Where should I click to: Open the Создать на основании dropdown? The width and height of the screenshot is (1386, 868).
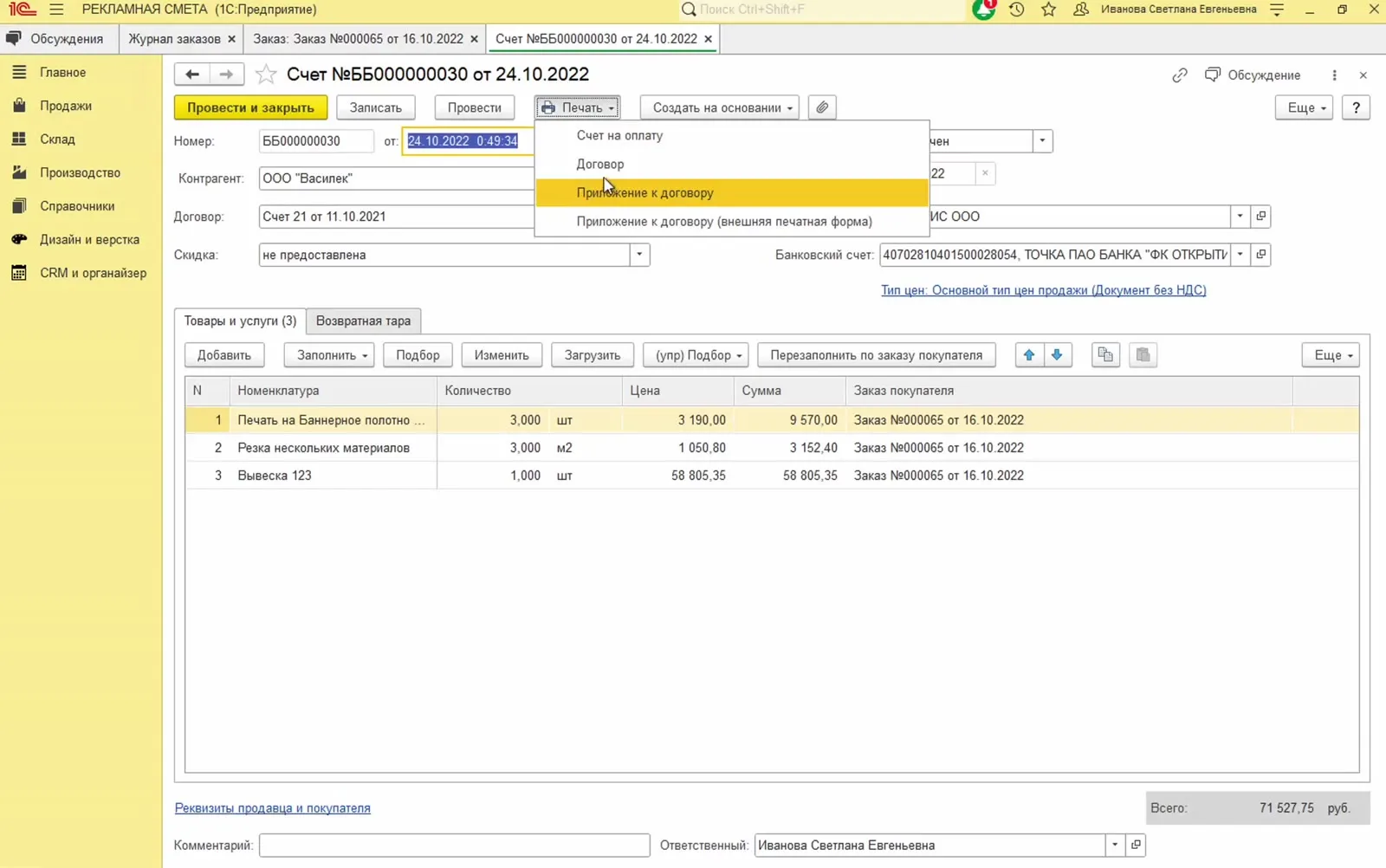(721, 107)
